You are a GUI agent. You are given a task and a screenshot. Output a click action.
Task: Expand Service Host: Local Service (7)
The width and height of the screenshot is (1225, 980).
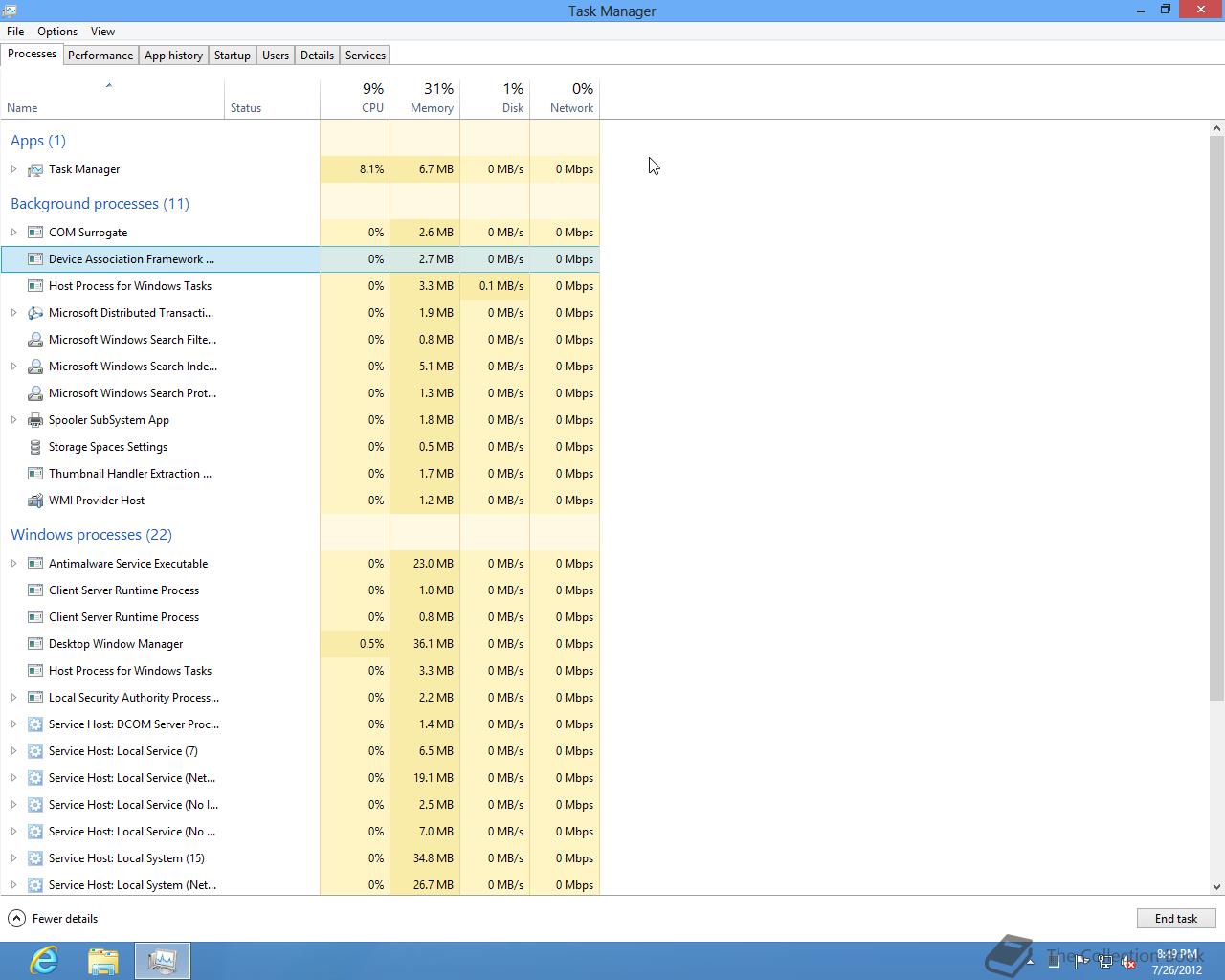[x=13, y=751]
